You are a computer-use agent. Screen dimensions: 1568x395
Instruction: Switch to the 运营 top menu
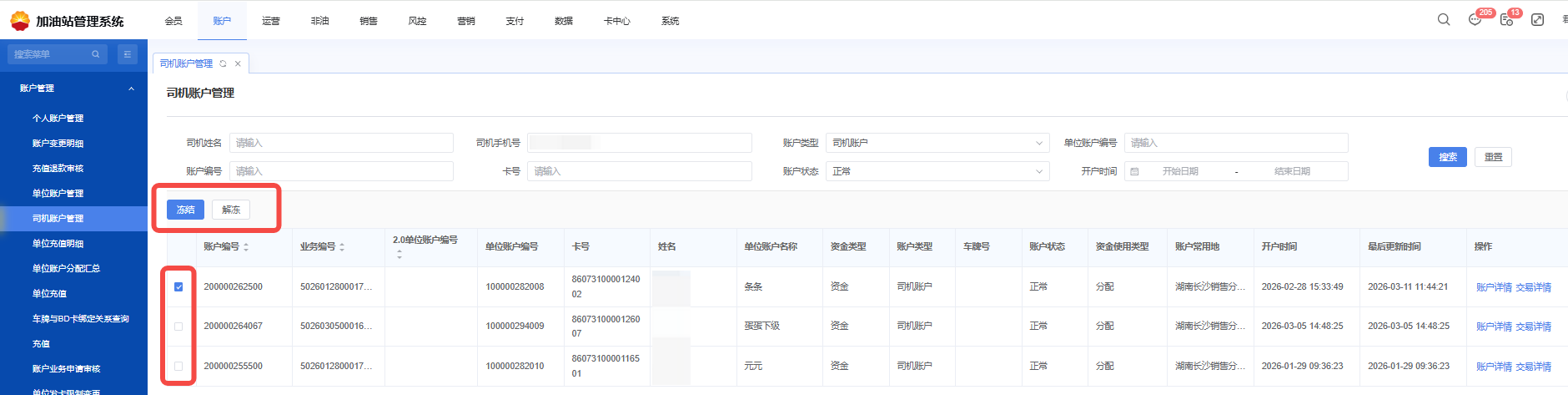[271, 21]
